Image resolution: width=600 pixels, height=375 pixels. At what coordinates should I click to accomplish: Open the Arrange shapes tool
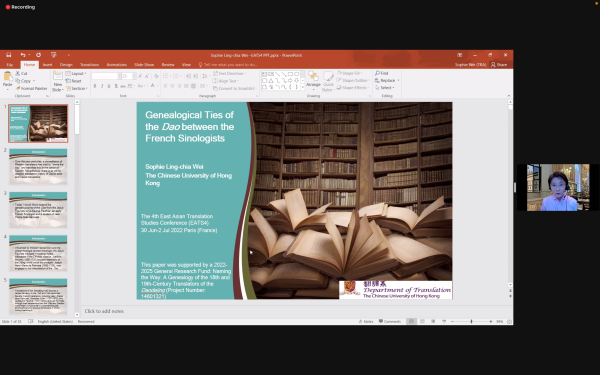[x=313, y=80]
